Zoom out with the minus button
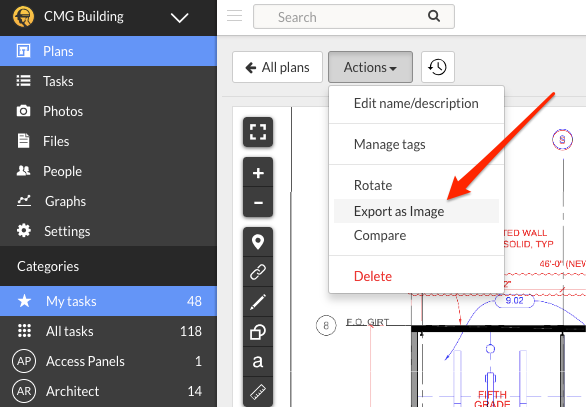The width and height of the screenshot is (586, 407). coord(258,202)
